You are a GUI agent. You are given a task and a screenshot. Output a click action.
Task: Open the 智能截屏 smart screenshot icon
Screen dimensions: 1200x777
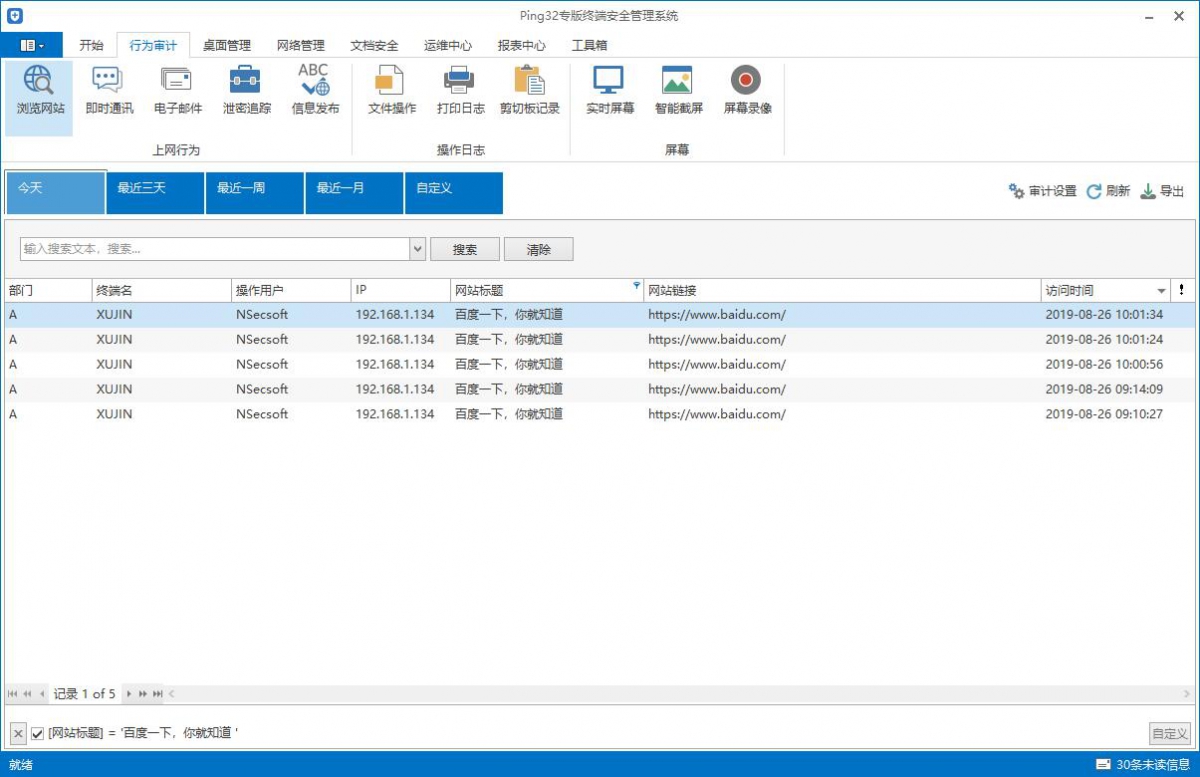(678, 92)
